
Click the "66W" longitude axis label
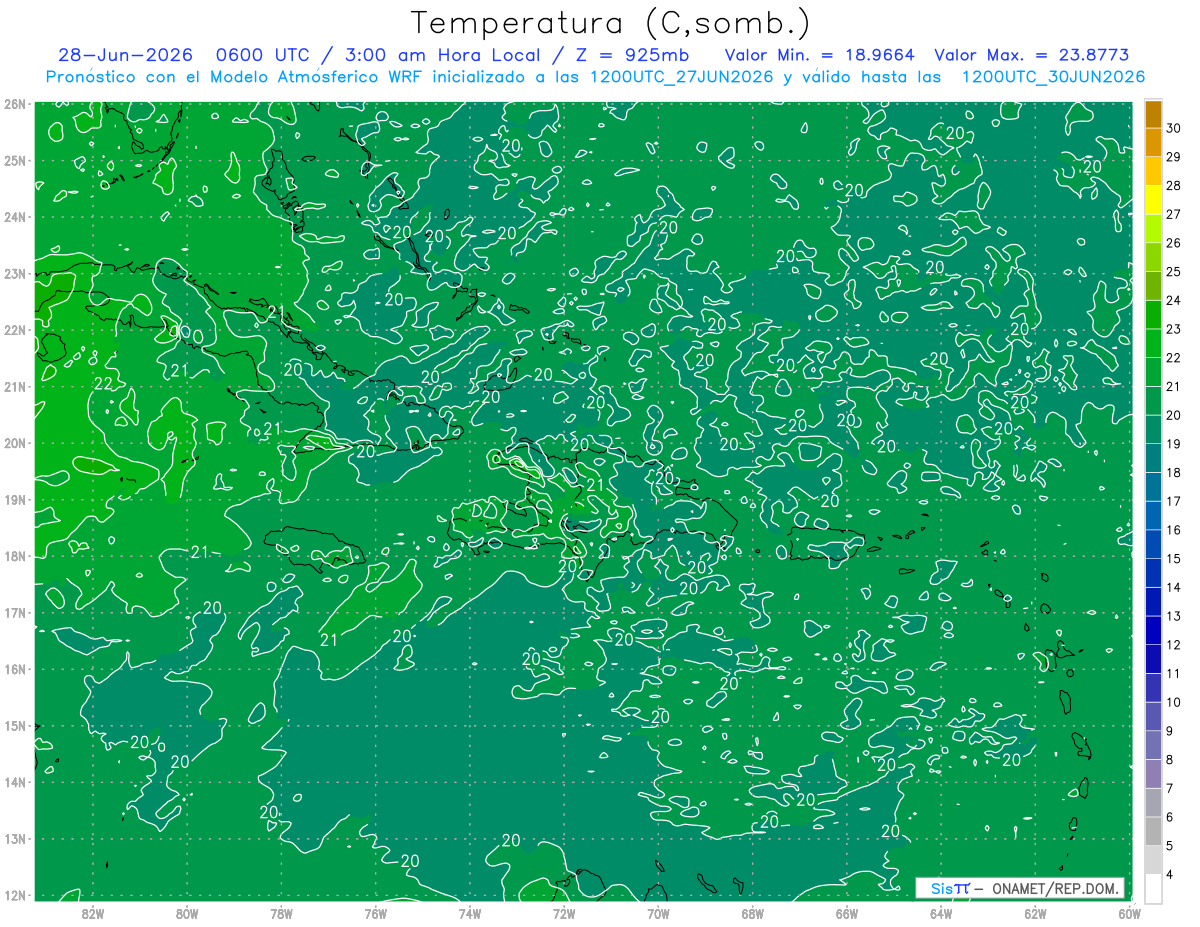pos(847,913)
